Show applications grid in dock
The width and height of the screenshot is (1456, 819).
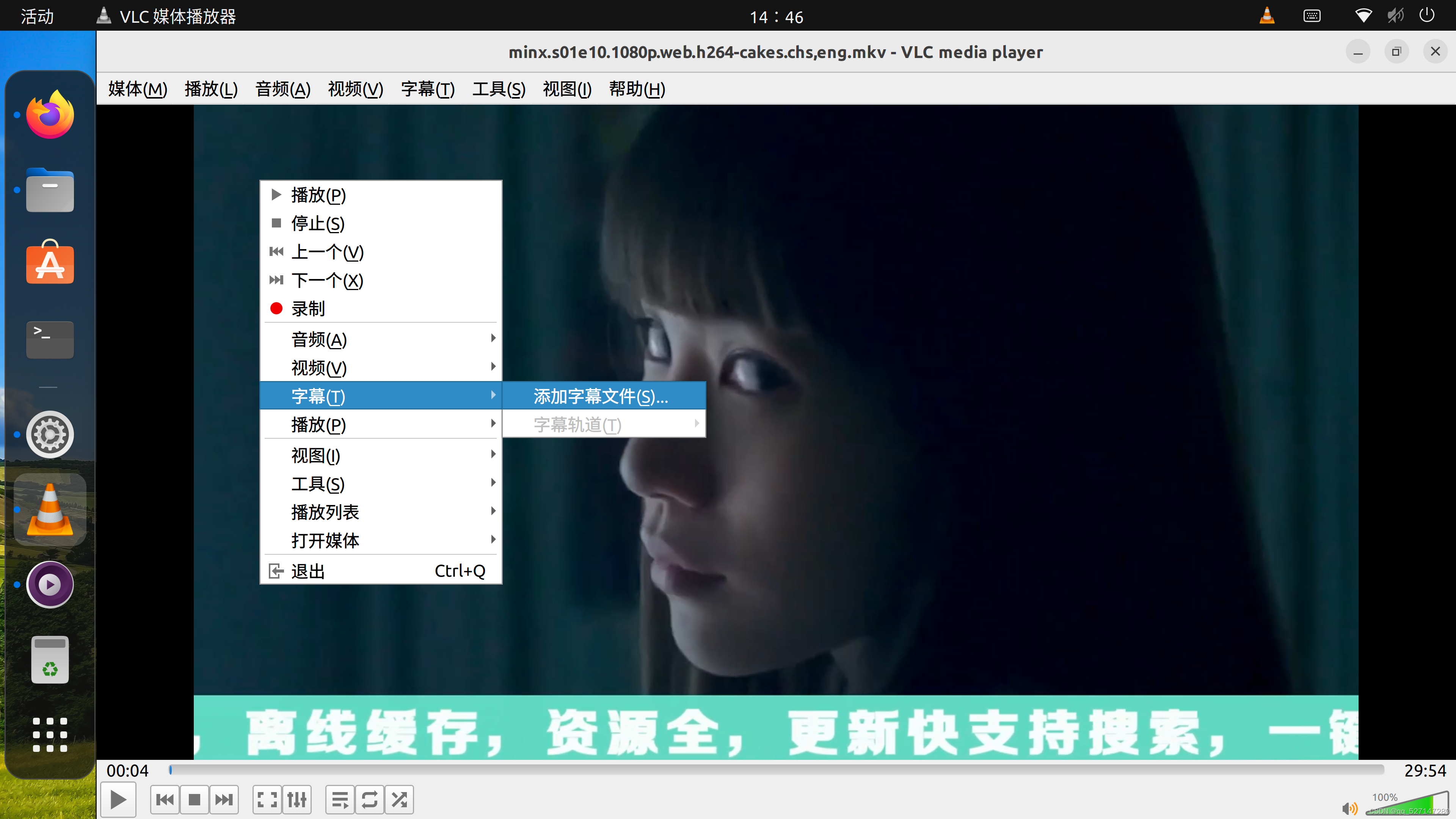coord(50,735)
